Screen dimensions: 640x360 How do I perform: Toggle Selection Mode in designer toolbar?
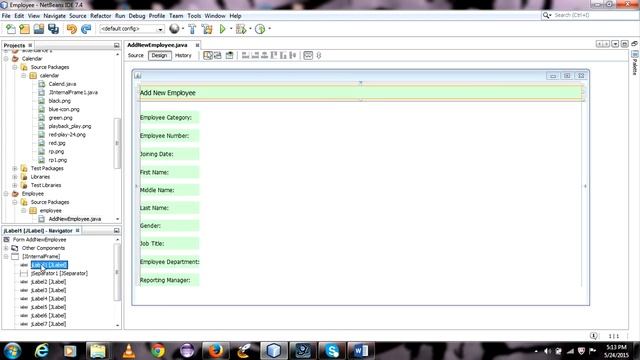[x=208, y=56]
